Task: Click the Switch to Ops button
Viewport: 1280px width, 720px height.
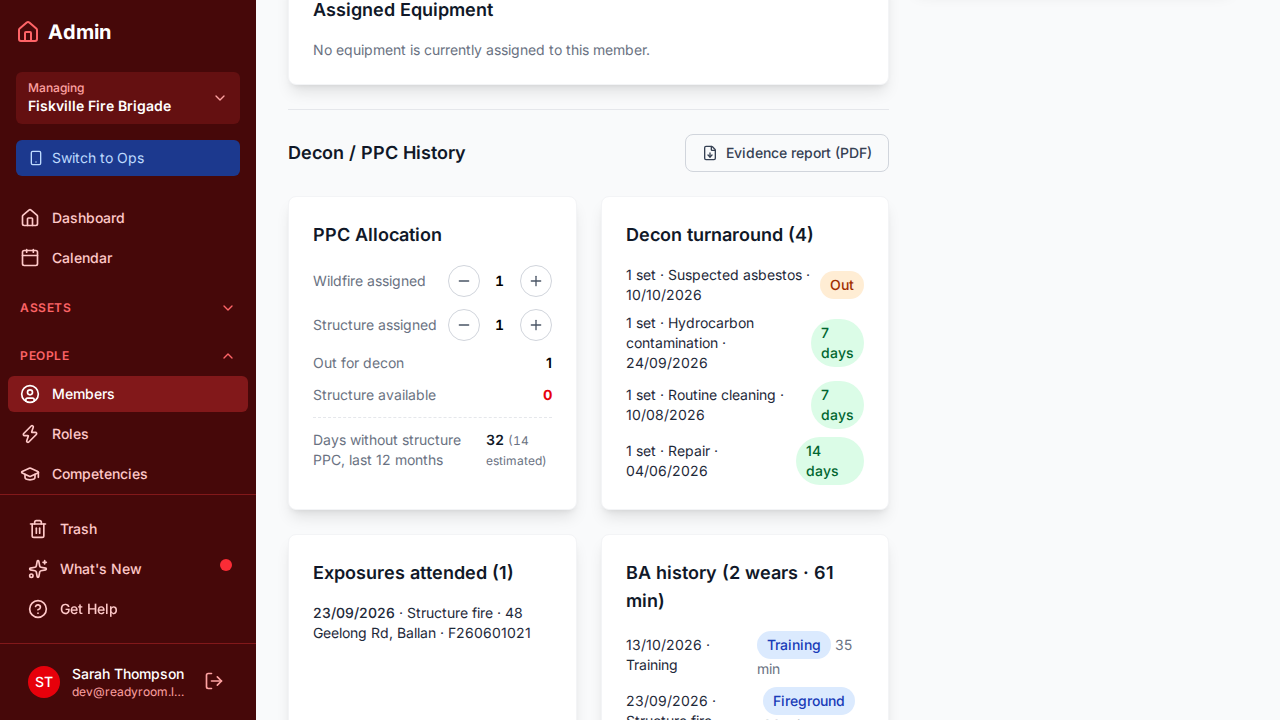Action: tap(128, 158)
